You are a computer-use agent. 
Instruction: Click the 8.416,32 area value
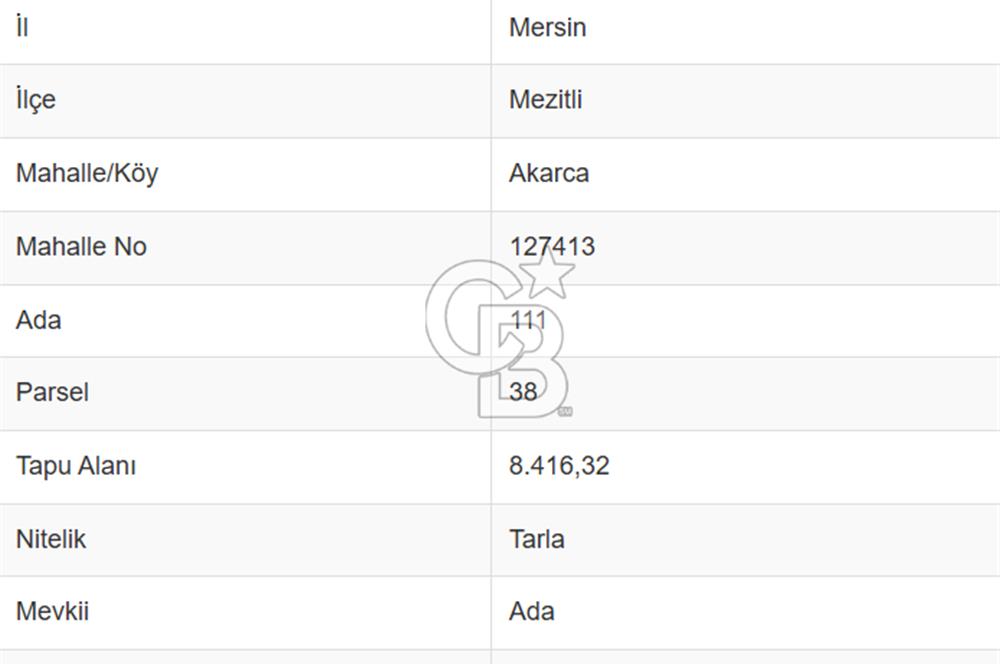pyautogui.click(x=559, y=466)
